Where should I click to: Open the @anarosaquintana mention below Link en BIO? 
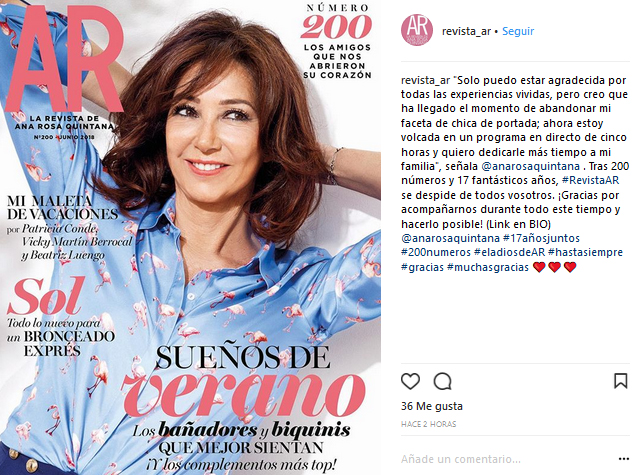pos(450,238)
